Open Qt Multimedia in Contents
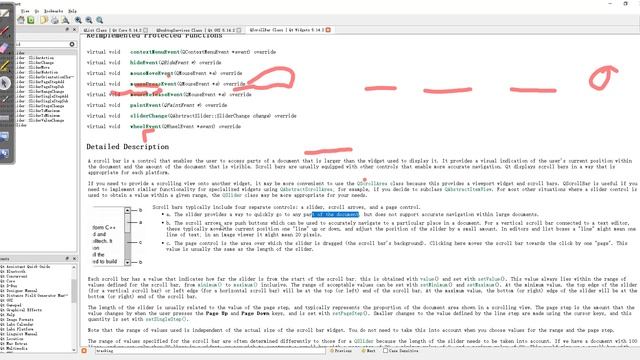The height and width of the screenshot is (360, 640). tap(14, 349)
